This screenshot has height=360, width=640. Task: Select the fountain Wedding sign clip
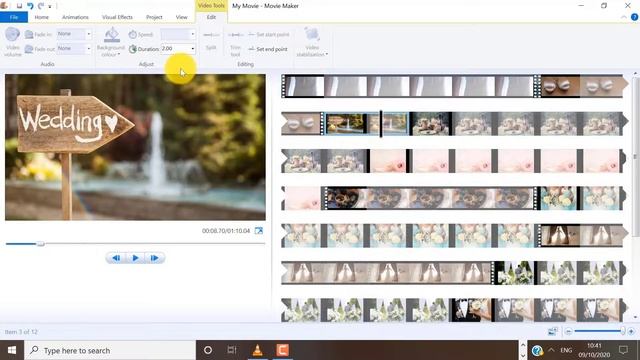click(x=366, y=124)
